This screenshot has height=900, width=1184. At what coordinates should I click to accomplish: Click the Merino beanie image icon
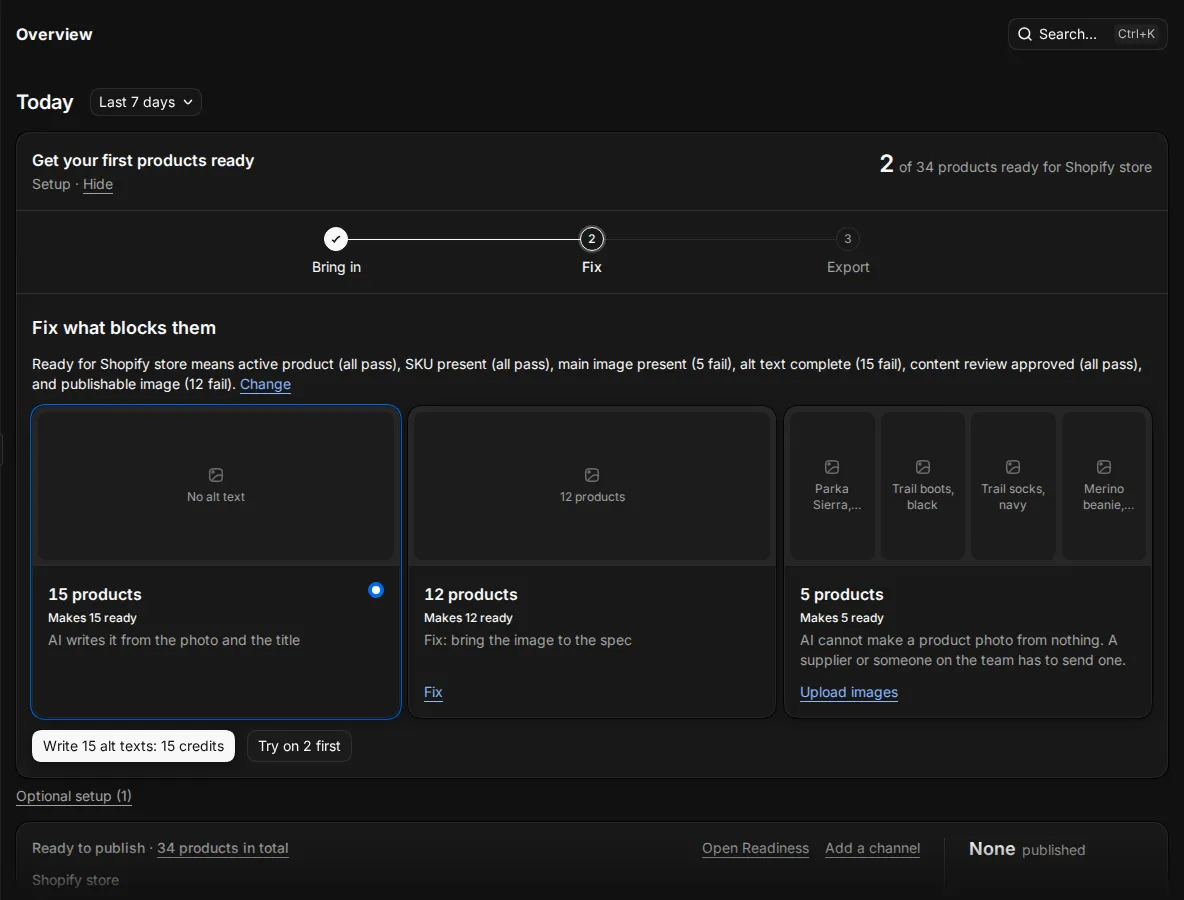1104,467
